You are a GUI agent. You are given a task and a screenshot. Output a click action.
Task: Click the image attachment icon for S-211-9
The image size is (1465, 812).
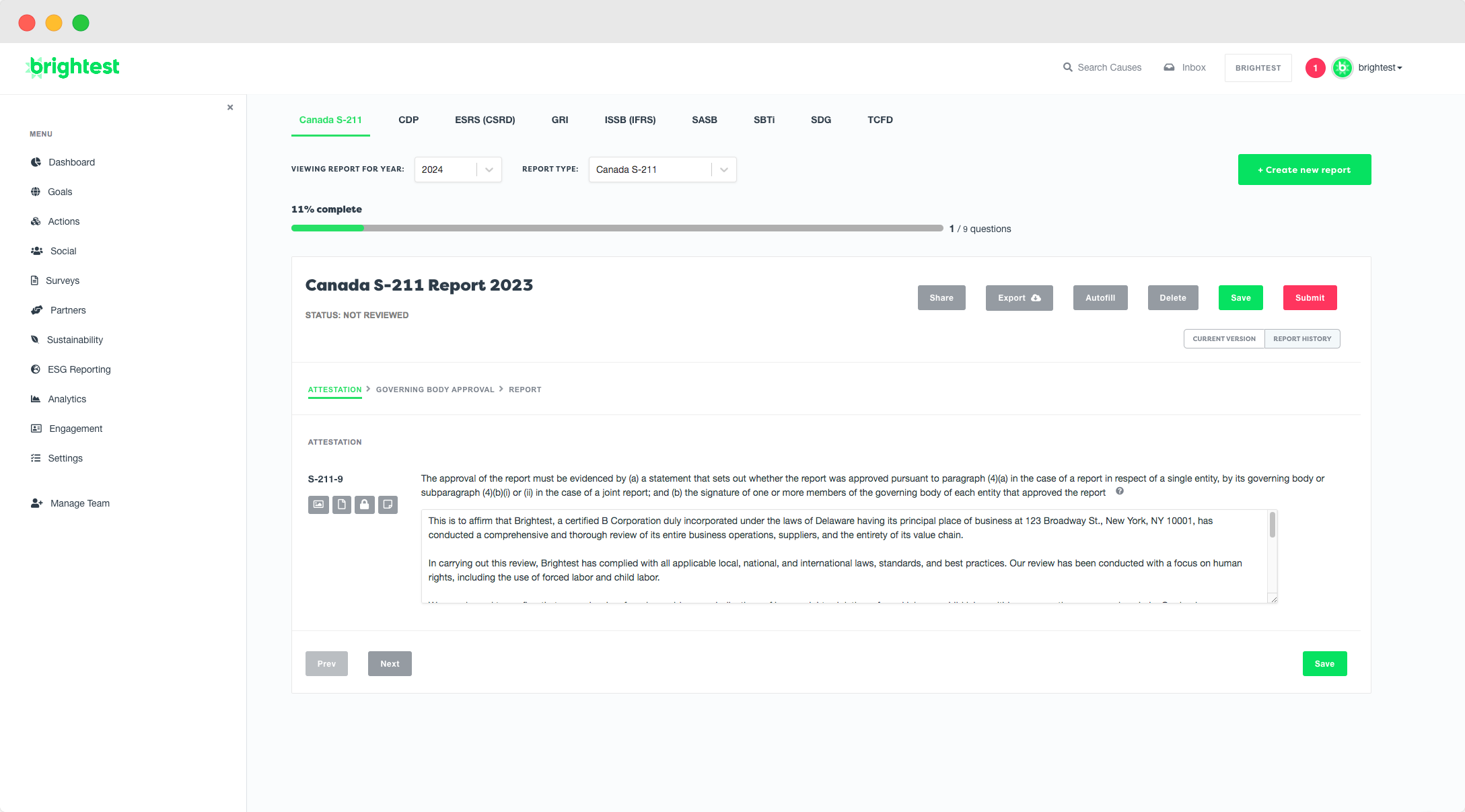click(x=318, y=505)
